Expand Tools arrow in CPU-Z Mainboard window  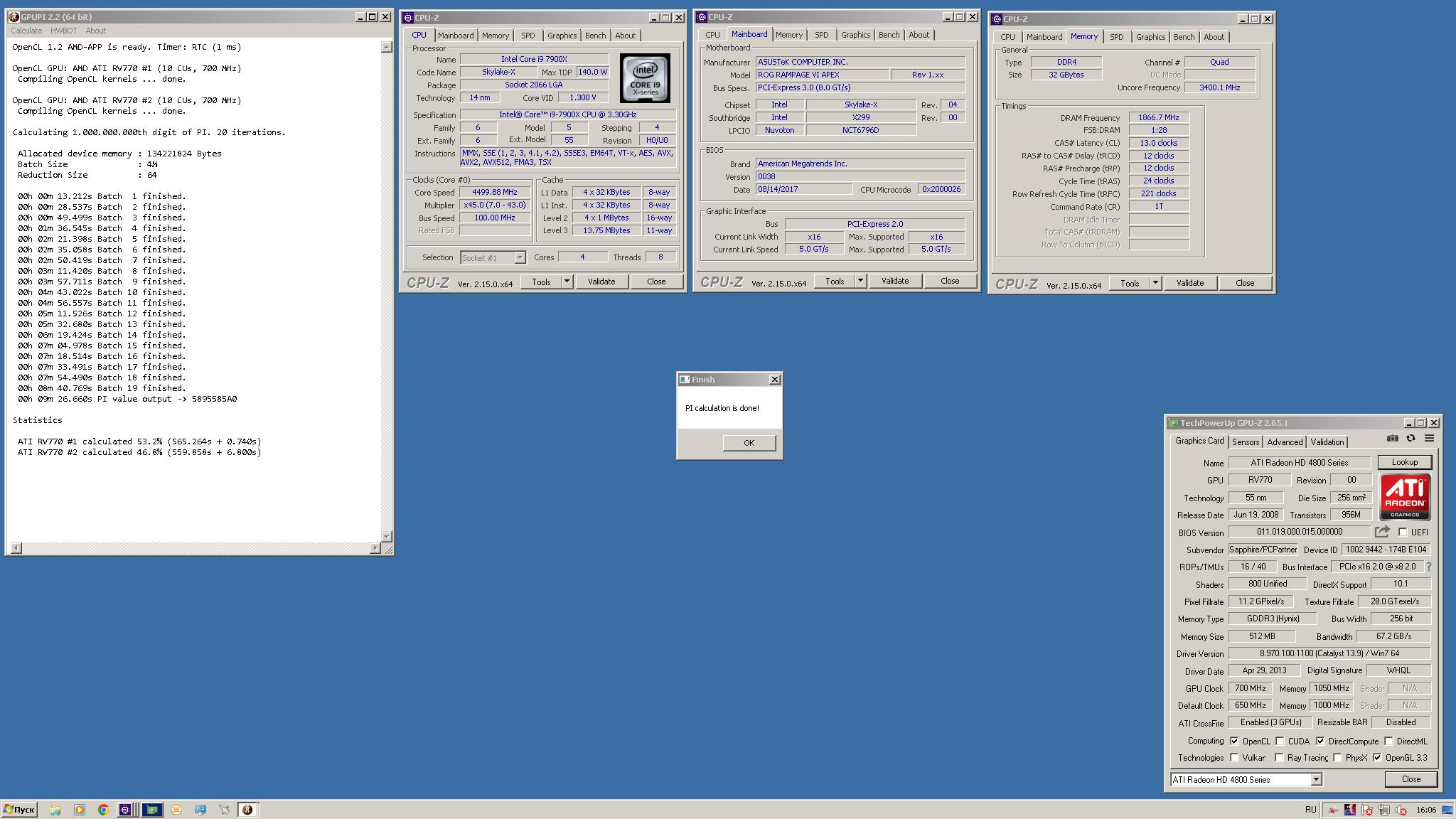pos(860,281)
